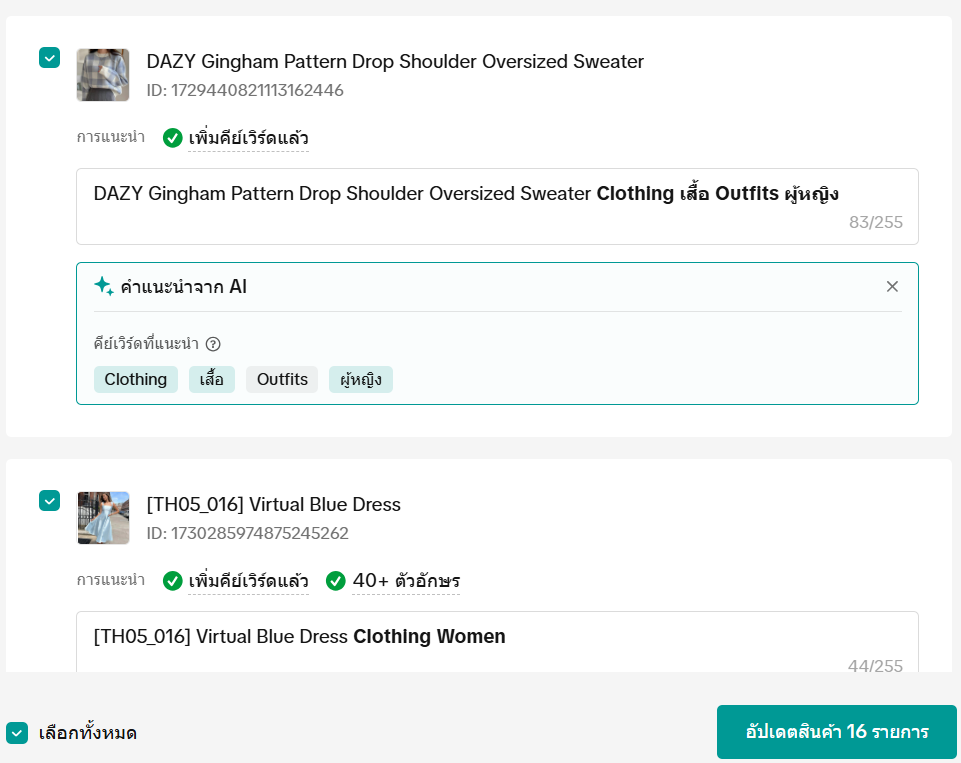Uncheck the Virtual Blue Dress product checkbox
Screen dimensions: 961x763
pyautogui.click(x=50, y=500)
